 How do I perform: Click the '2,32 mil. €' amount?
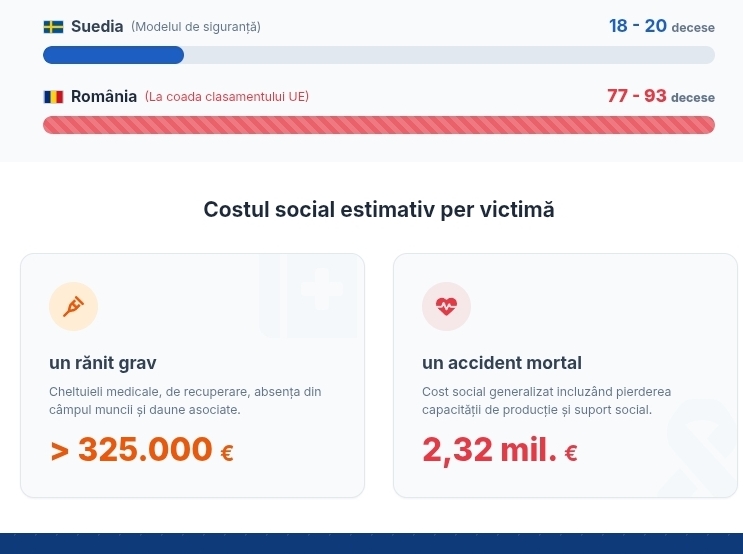pyautogui.click(x=500, y=449)
